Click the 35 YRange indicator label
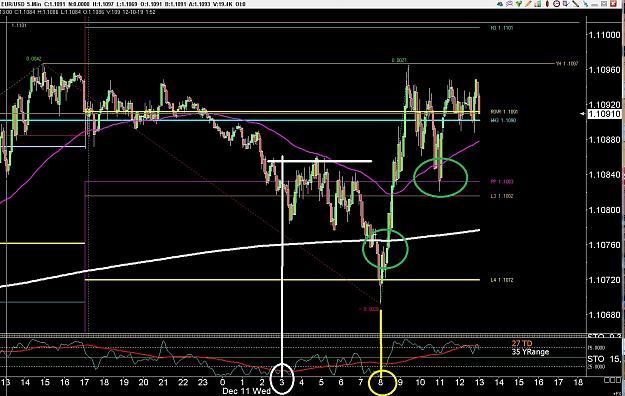The image size is (625, 396). (530, 352)
